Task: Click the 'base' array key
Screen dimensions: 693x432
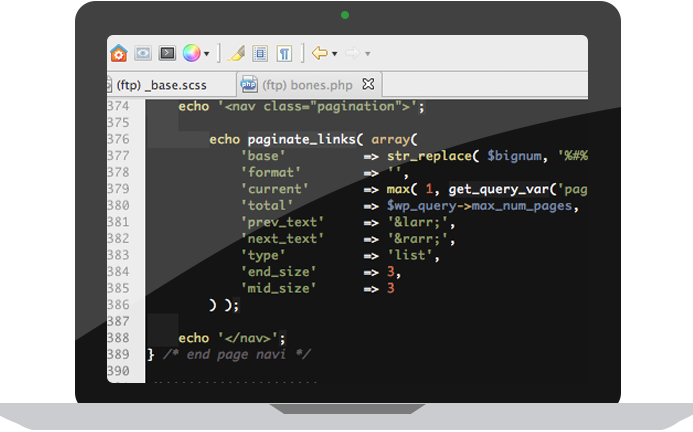Action: click(263, 156)
